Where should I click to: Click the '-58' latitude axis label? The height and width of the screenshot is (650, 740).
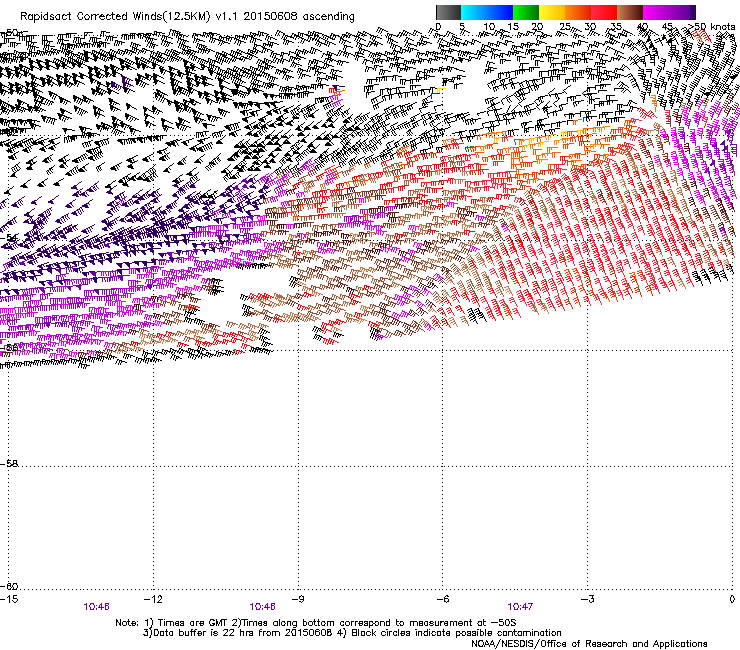9,464
